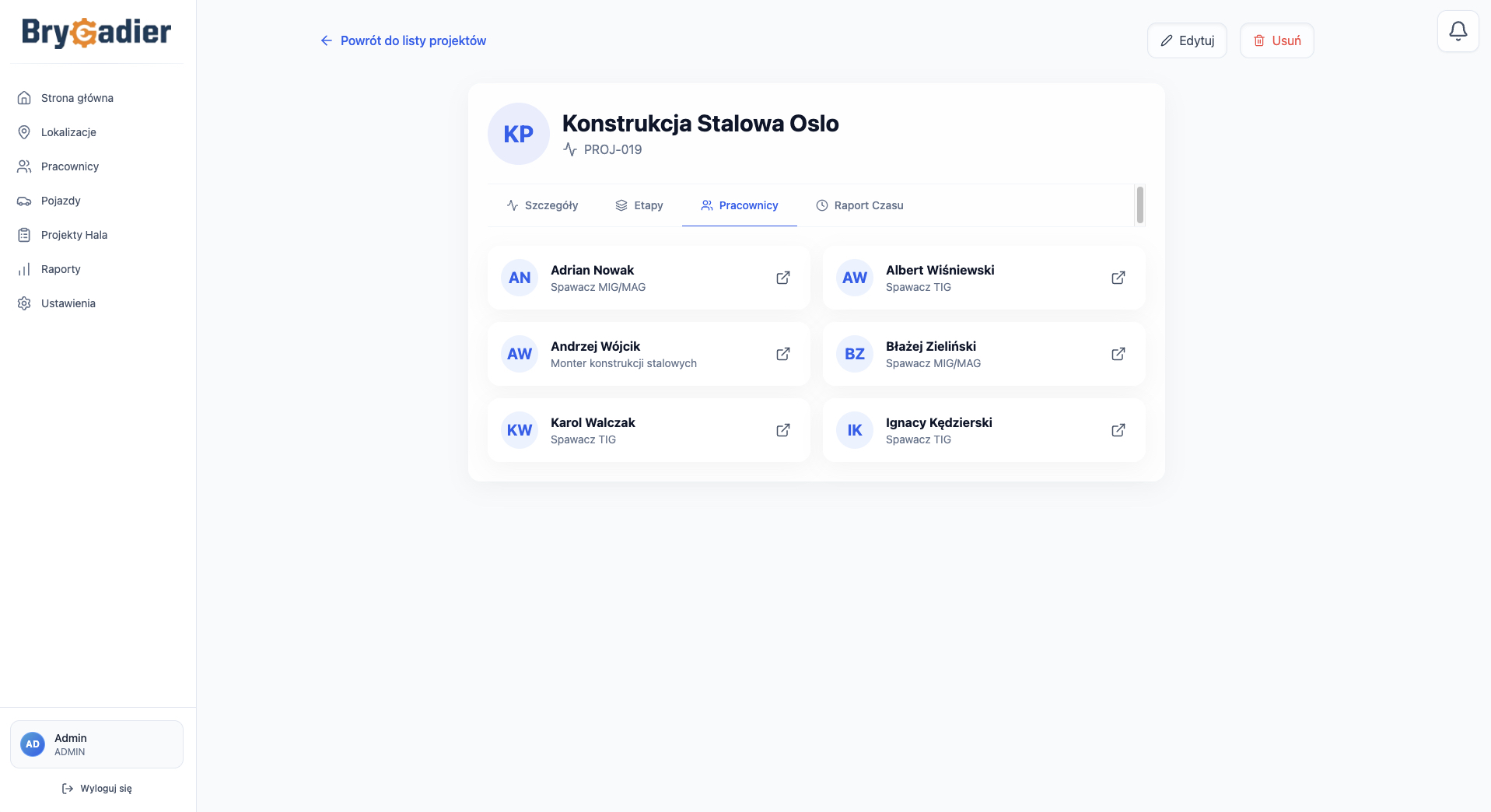Click the PROJ-019 project code
The width and height of the screenshot is (1491, 812).
(x=613, y=149)
